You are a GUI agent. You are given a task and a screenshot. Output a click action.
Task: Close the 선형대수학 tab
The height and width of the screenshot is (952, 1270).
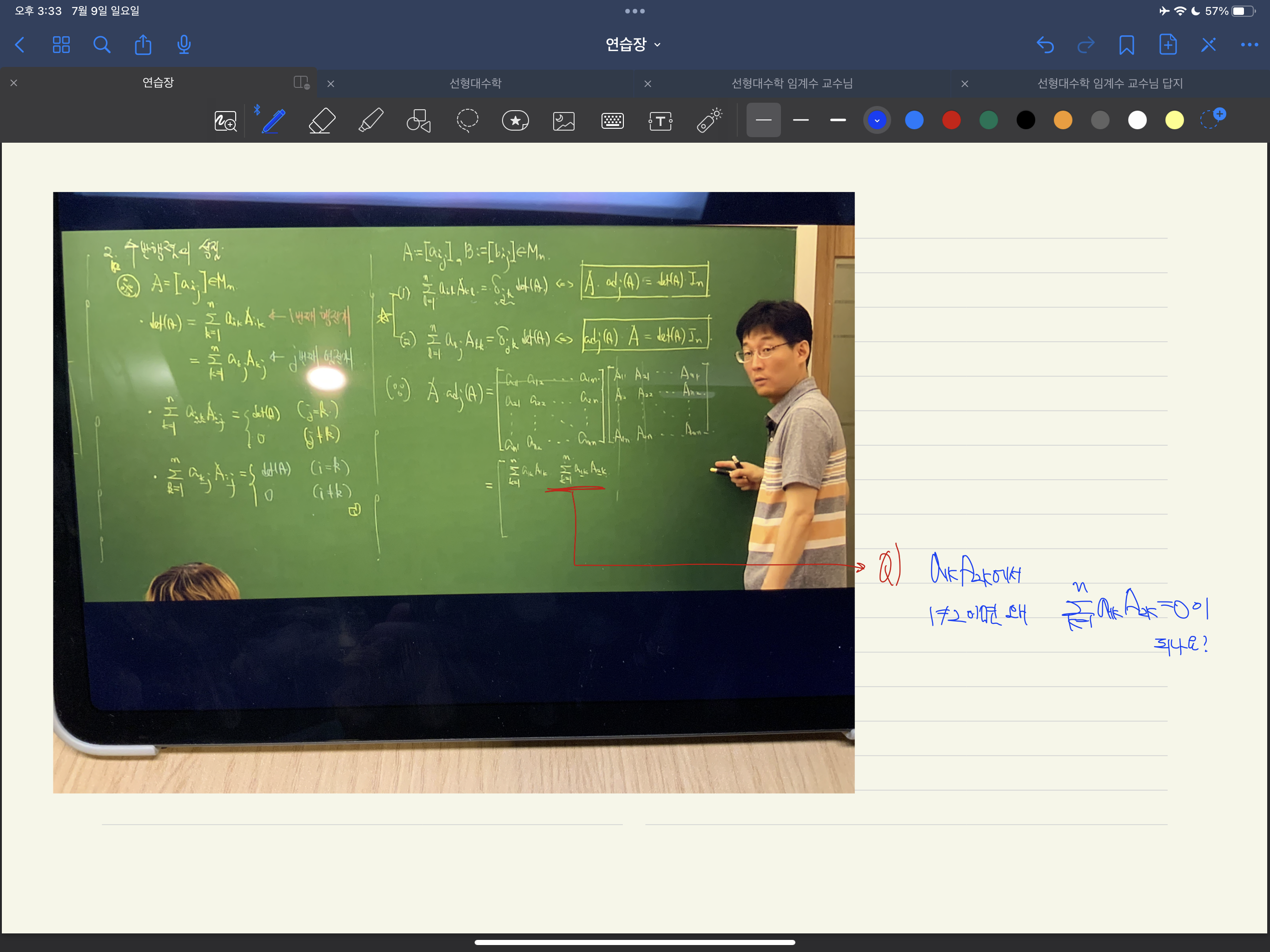(x=331, y=84)
